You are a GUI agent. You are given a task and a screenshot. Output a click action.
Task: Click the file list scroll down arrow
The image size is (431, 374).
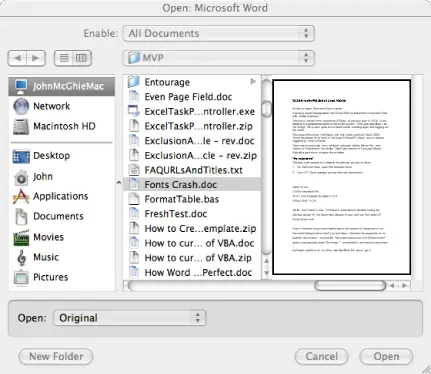266,273
